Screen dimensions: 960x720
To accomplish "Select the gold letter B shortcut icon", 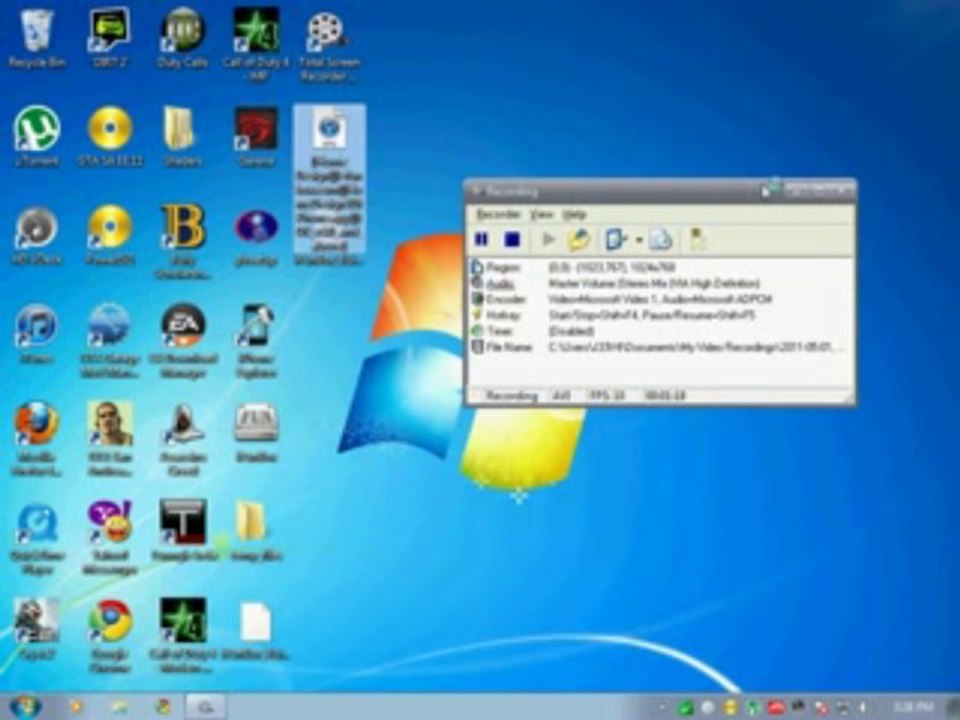I will point(182,241).
